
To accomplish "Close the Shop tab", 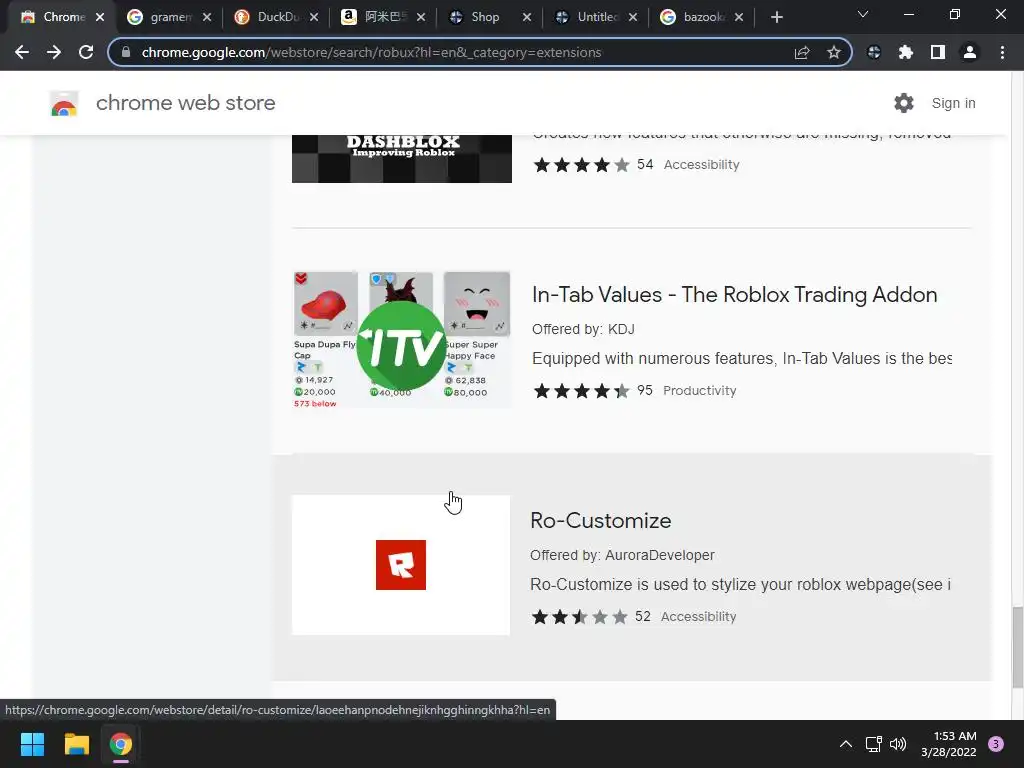I will (x=527, y=18).
